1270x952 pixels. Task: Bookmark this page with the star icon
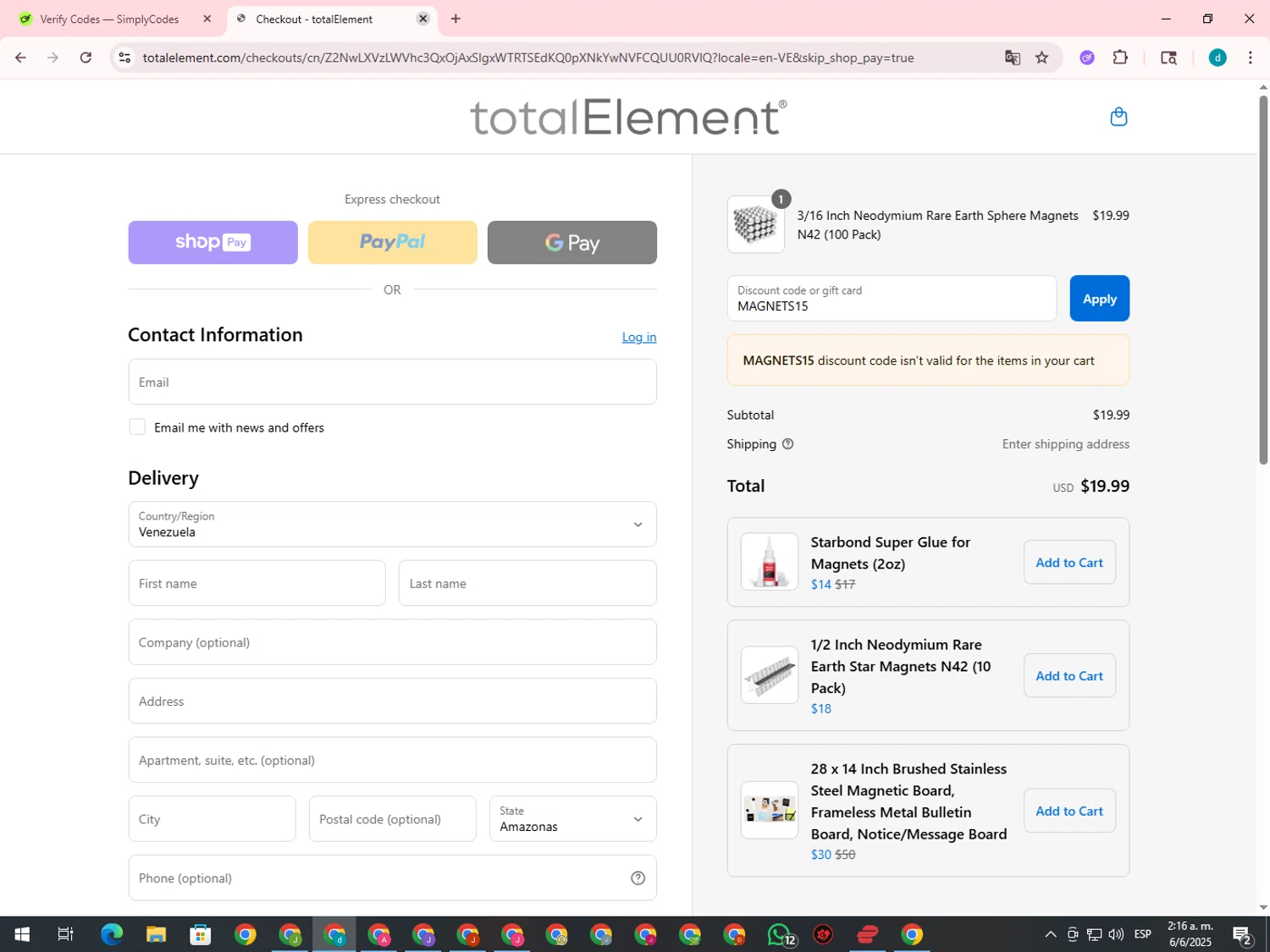1041,58
